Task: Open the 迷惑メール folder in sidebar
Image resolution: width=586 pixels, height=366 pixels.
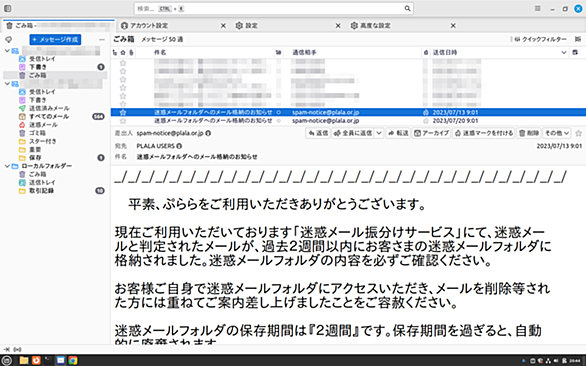Action: click(43, 125)
